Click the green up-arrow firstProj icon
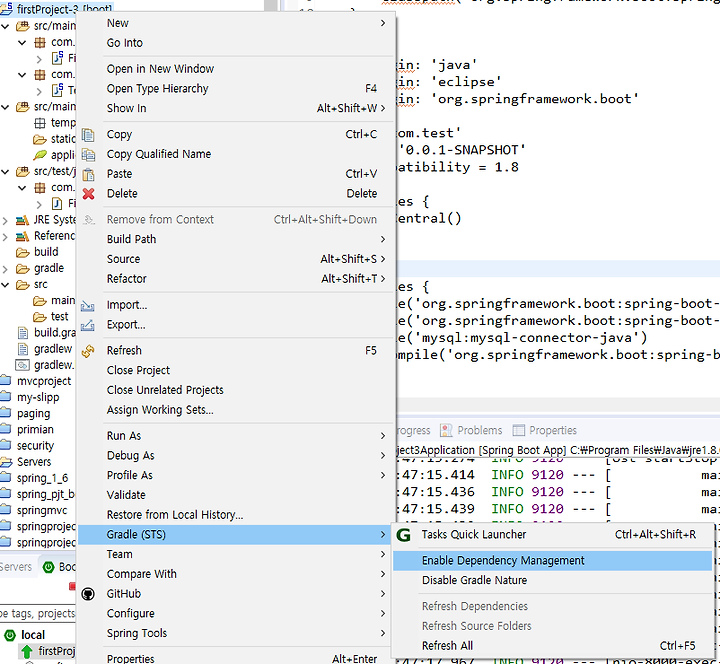Image resolution: width=720 pixels, height=664 pixels. tap(27, 651)
